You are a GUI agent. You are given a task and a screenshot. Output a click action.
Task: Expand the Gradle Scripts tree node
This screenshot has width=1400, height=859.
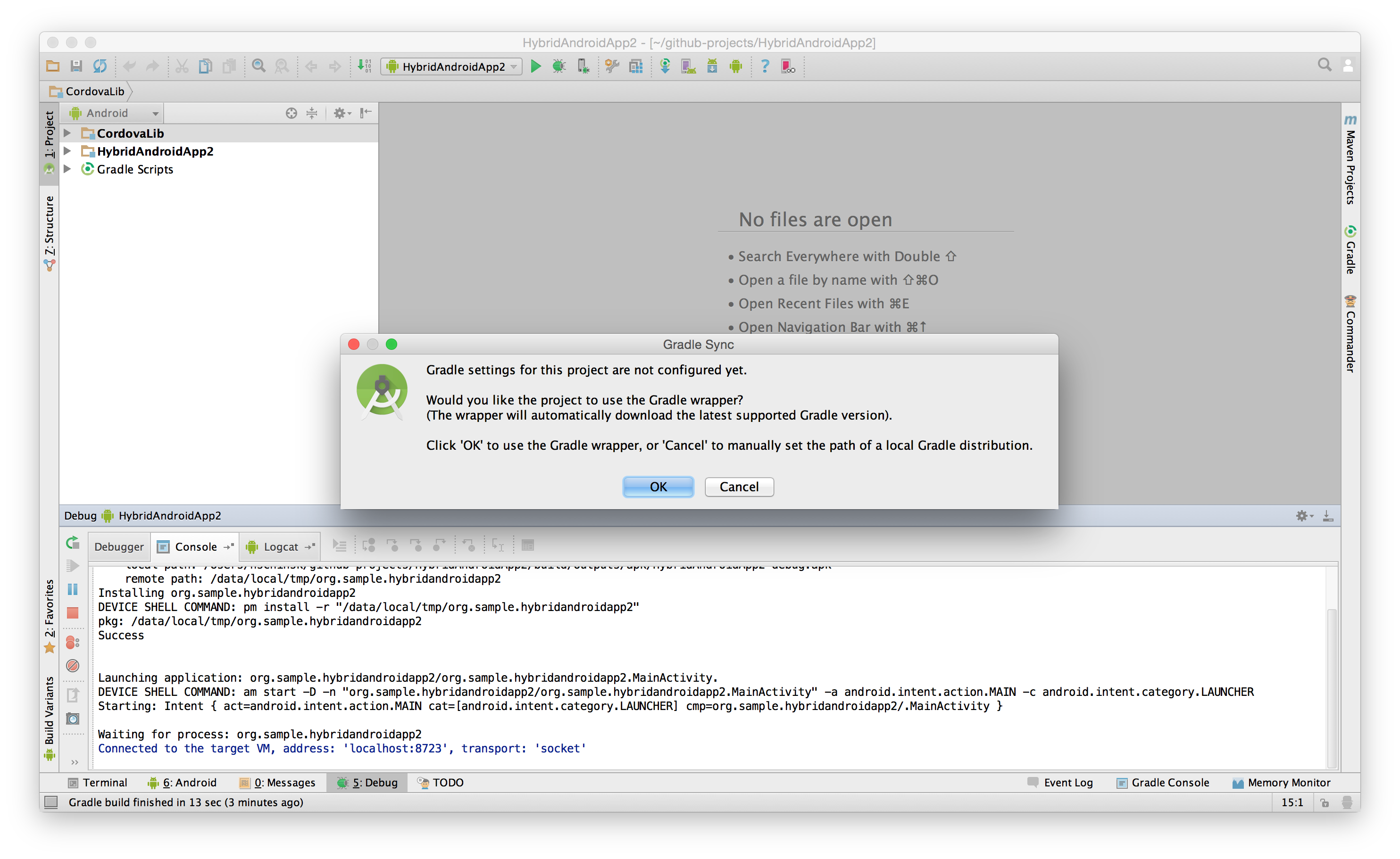click(x=67, y=169)
